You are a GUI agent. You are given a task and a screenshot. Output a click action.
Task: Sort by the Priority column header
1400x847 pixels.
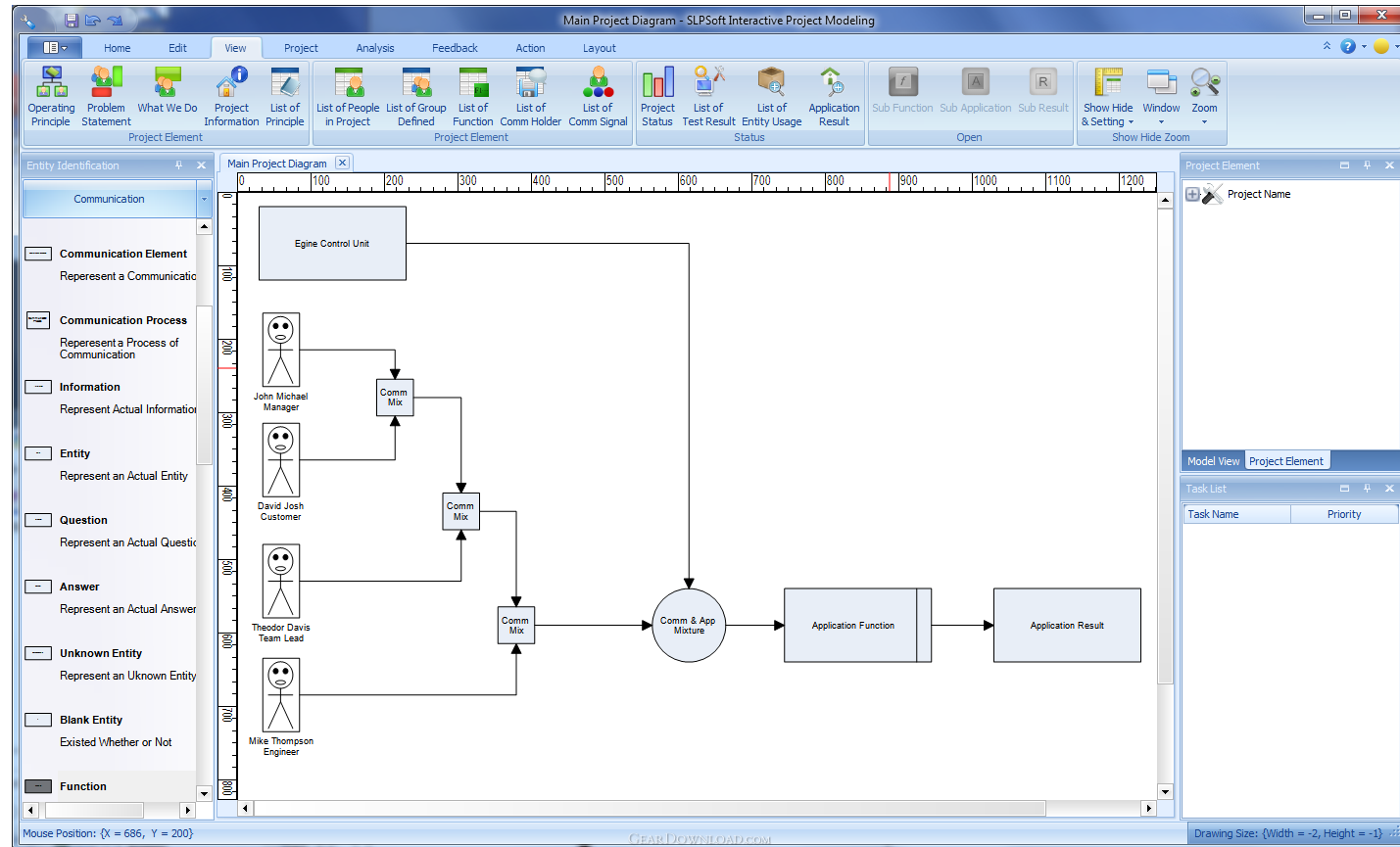pos(1344,514)
